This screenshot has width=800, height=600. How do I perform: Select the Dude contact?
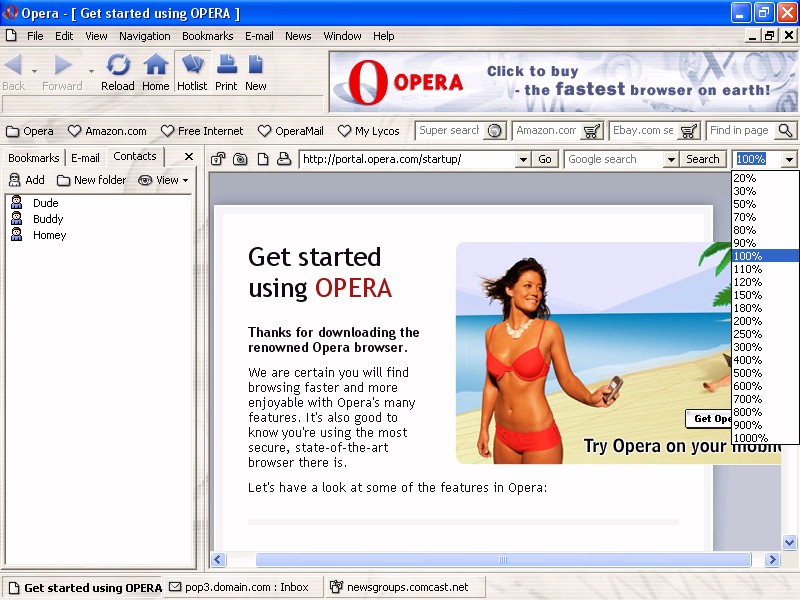coord(45,203)
